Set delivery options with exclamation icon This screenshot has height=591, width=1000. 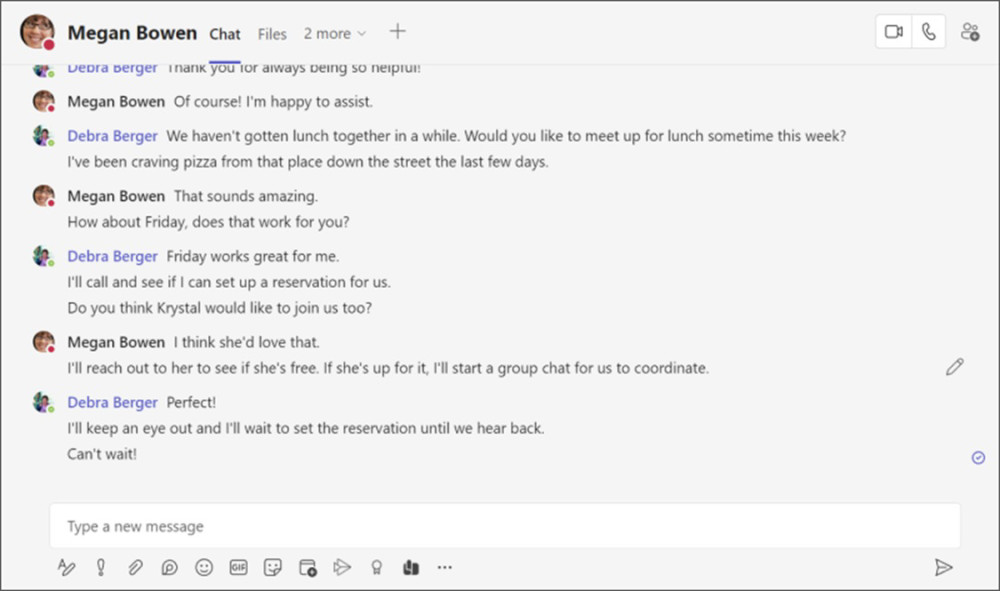pos(100,567)
